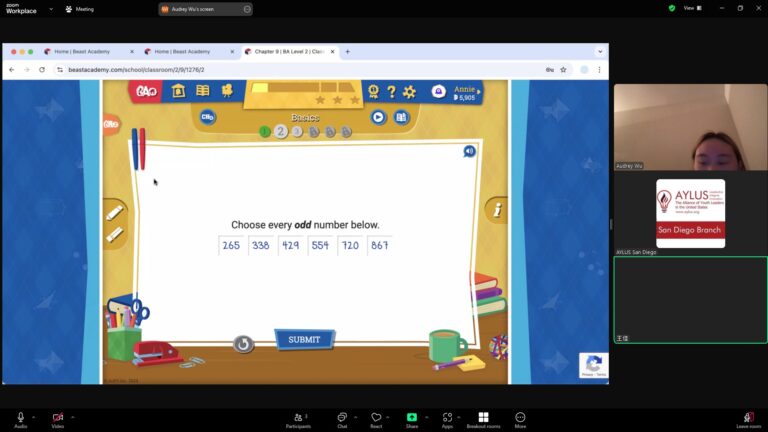Open the browser three-dot menu
Screen dimensions: 768x432
coord(599,70)
